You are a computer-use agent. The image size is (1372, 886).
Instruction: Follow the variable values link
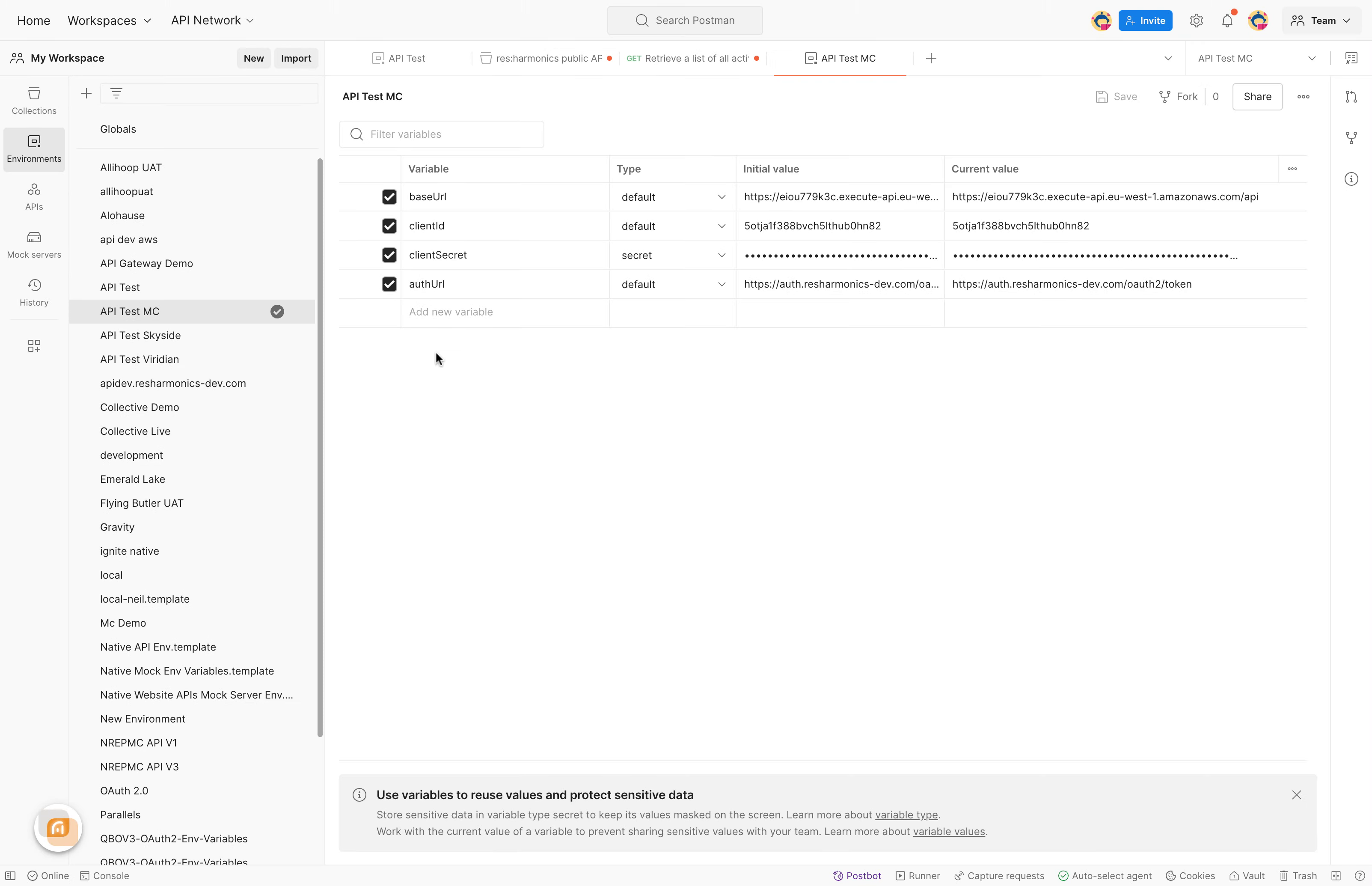949,831
